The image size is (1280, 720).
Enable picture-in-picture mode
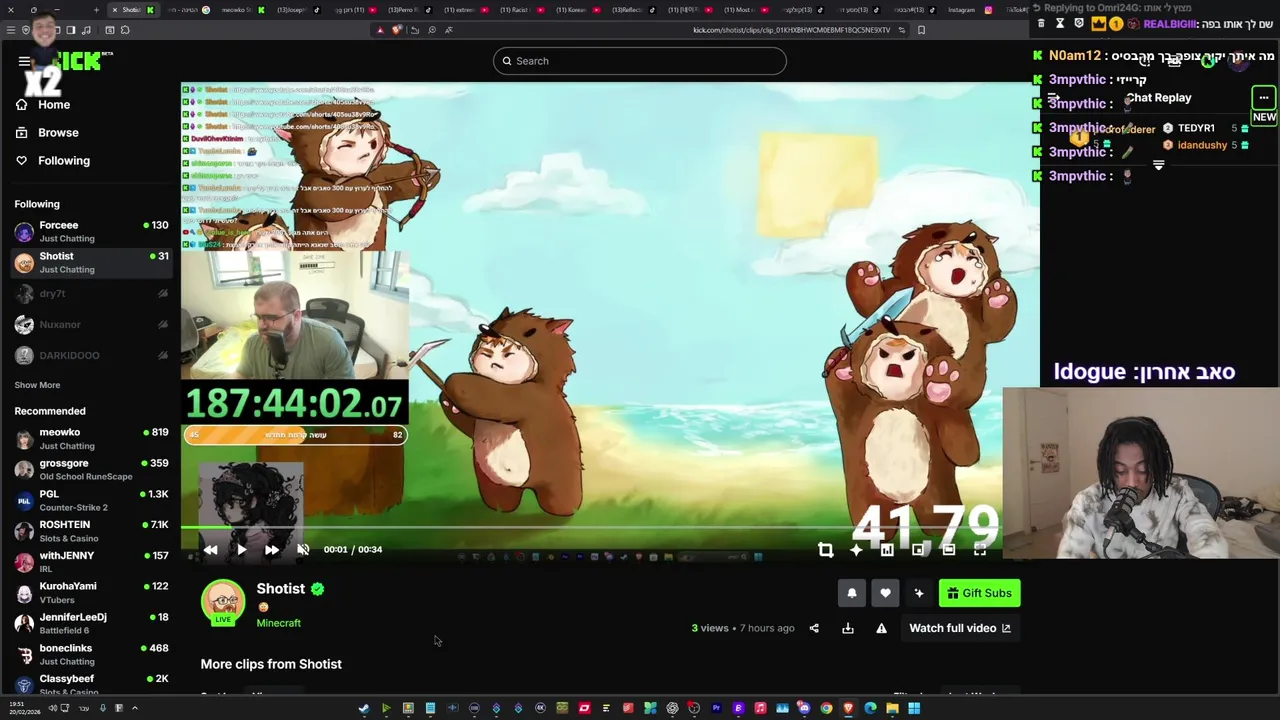(x=918, y=550)
